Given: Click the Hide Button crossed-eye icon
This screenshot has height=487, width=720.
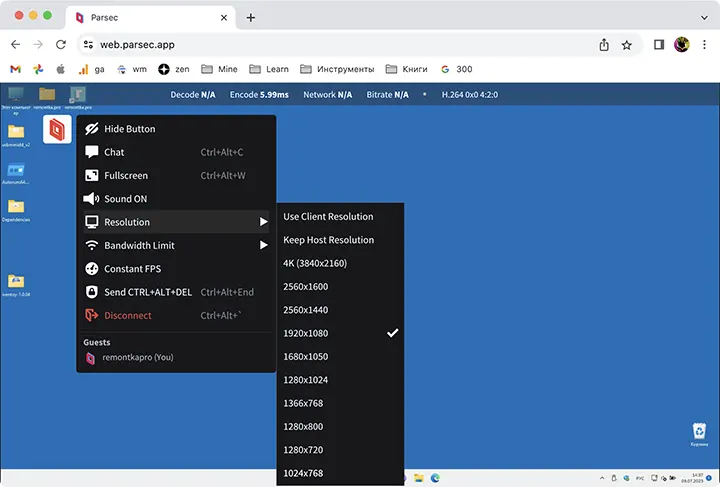Looking at the screenshot, I should [91, 129].
